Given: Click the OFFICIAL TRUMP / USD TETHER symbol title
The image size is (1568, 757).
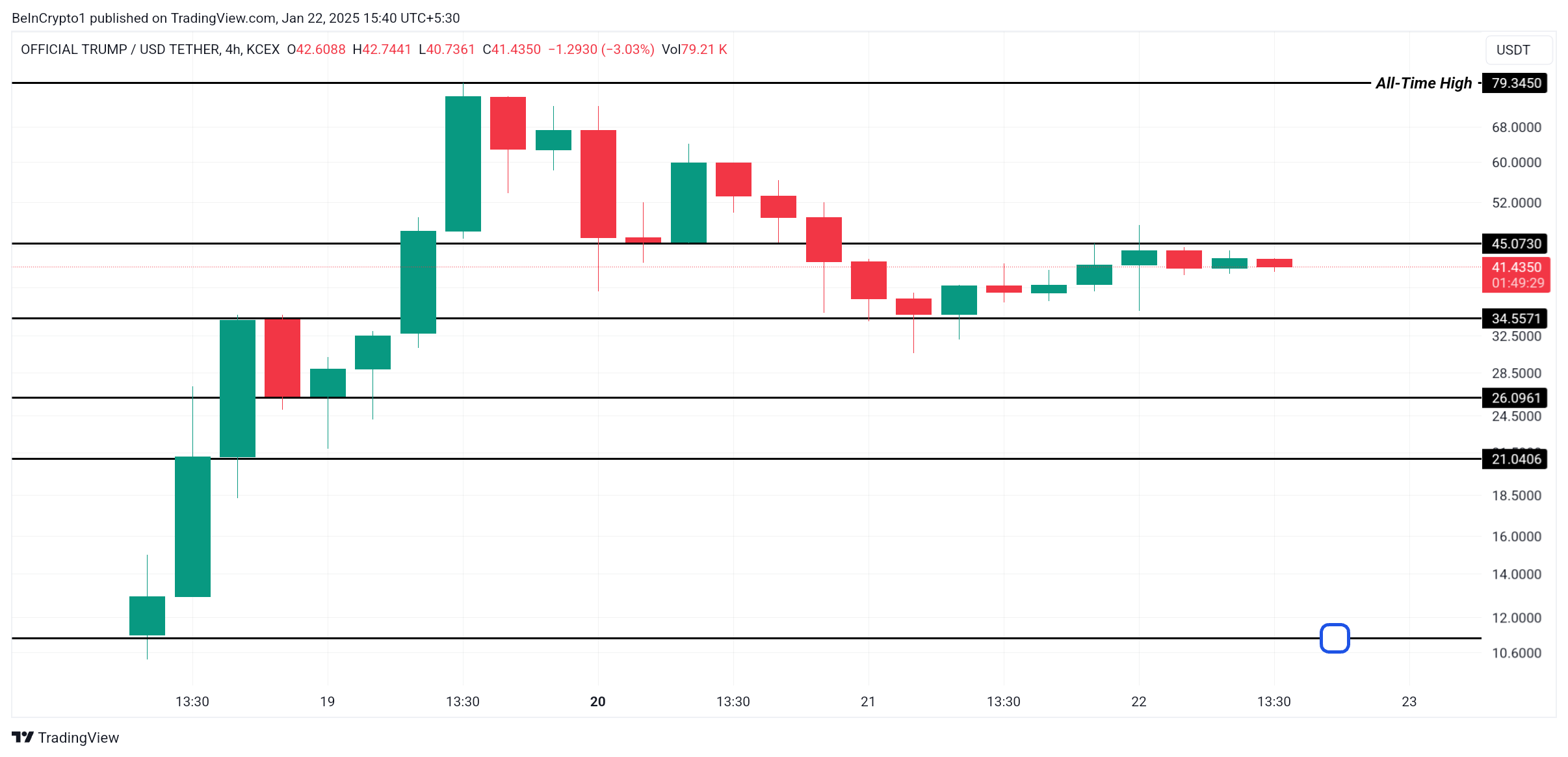Looking at the screenshot, I should click(x=150, y=49).
